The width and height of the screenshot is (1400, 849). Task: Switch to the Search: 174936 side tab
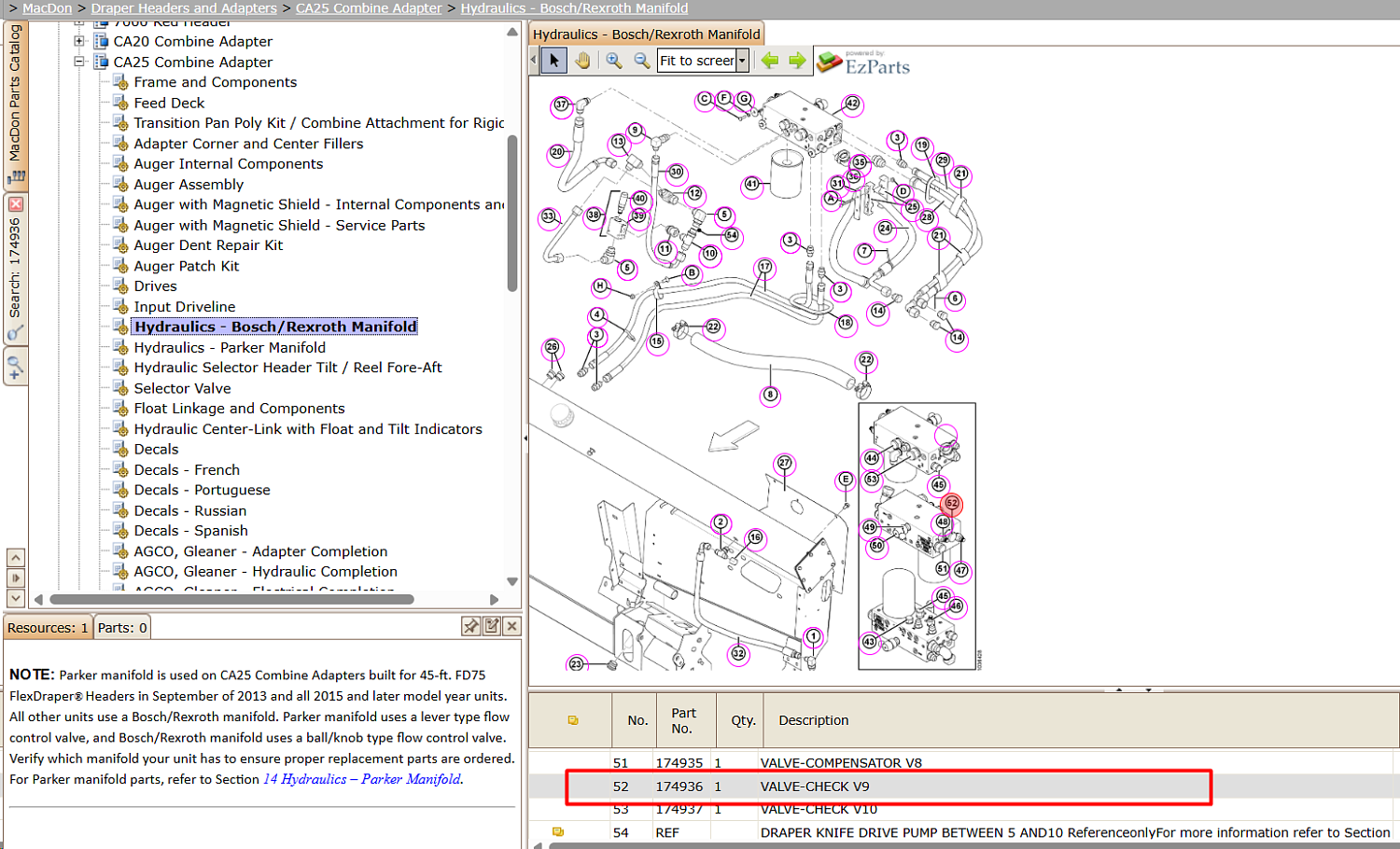[x=15, y=268]
